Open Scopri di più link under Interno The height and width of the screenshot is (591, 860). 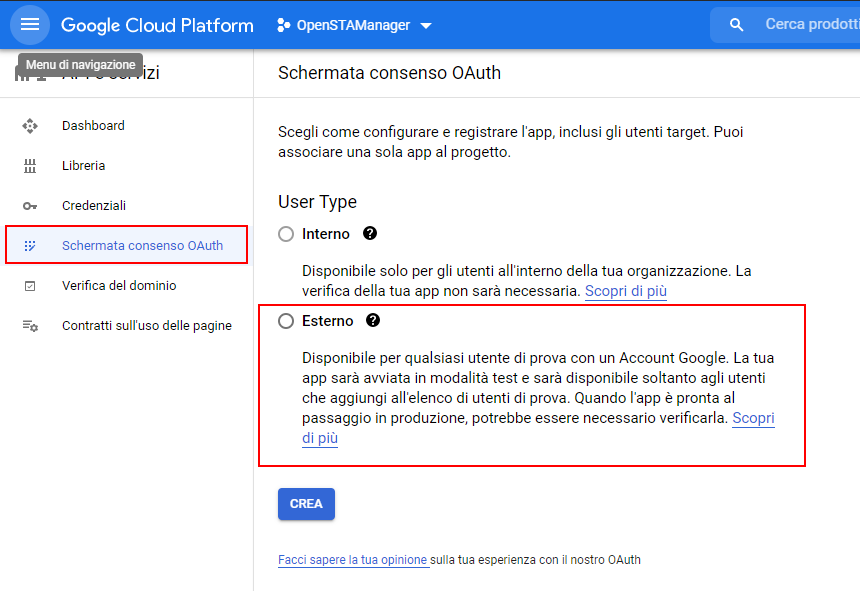(625, 291)
